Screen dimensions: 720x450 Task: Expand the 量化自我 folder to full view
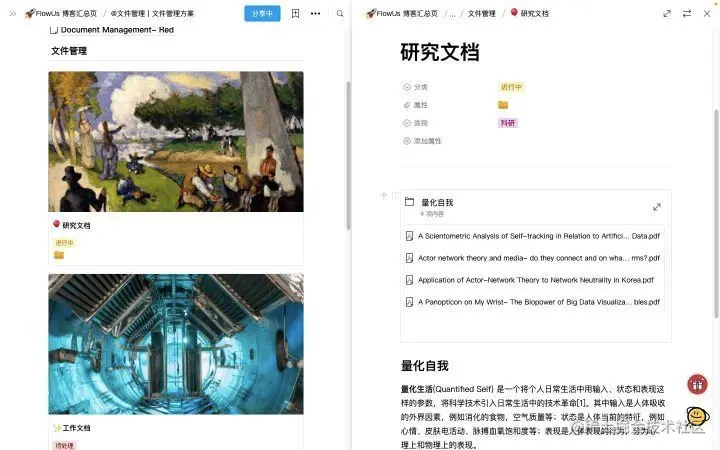pyautogui.click(x=657, y=207)
